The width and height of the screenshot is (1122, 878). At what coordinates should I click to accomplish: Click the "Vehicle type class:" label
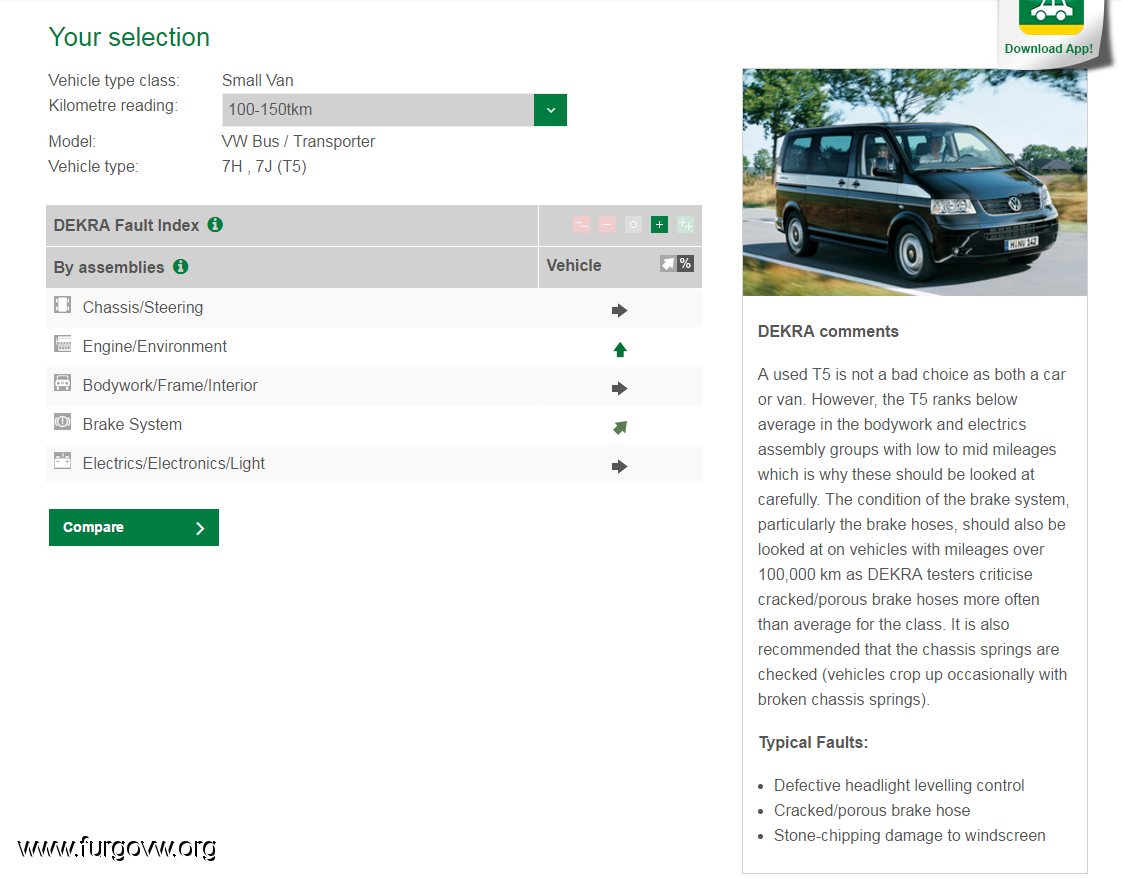114,80
